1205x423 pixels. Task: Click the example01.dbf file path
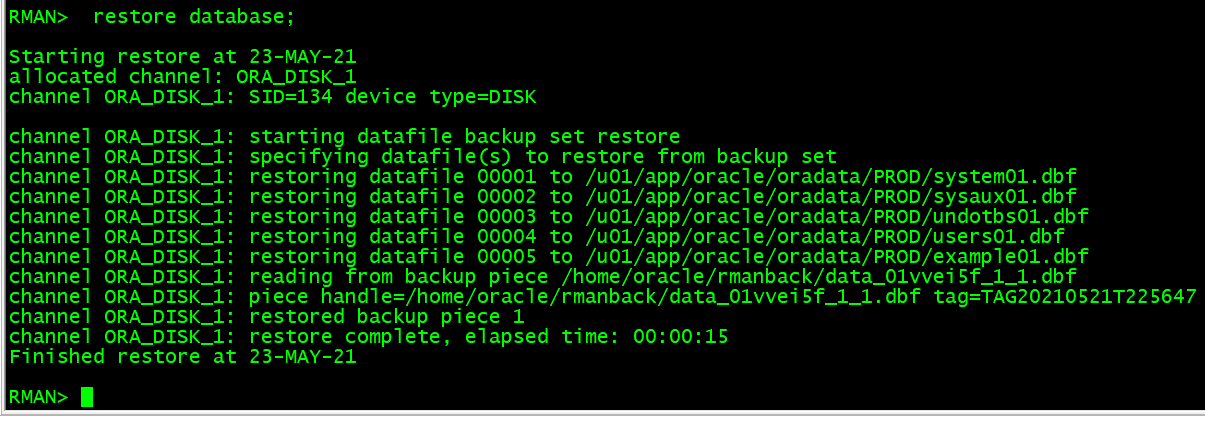[x=835, y=257]
